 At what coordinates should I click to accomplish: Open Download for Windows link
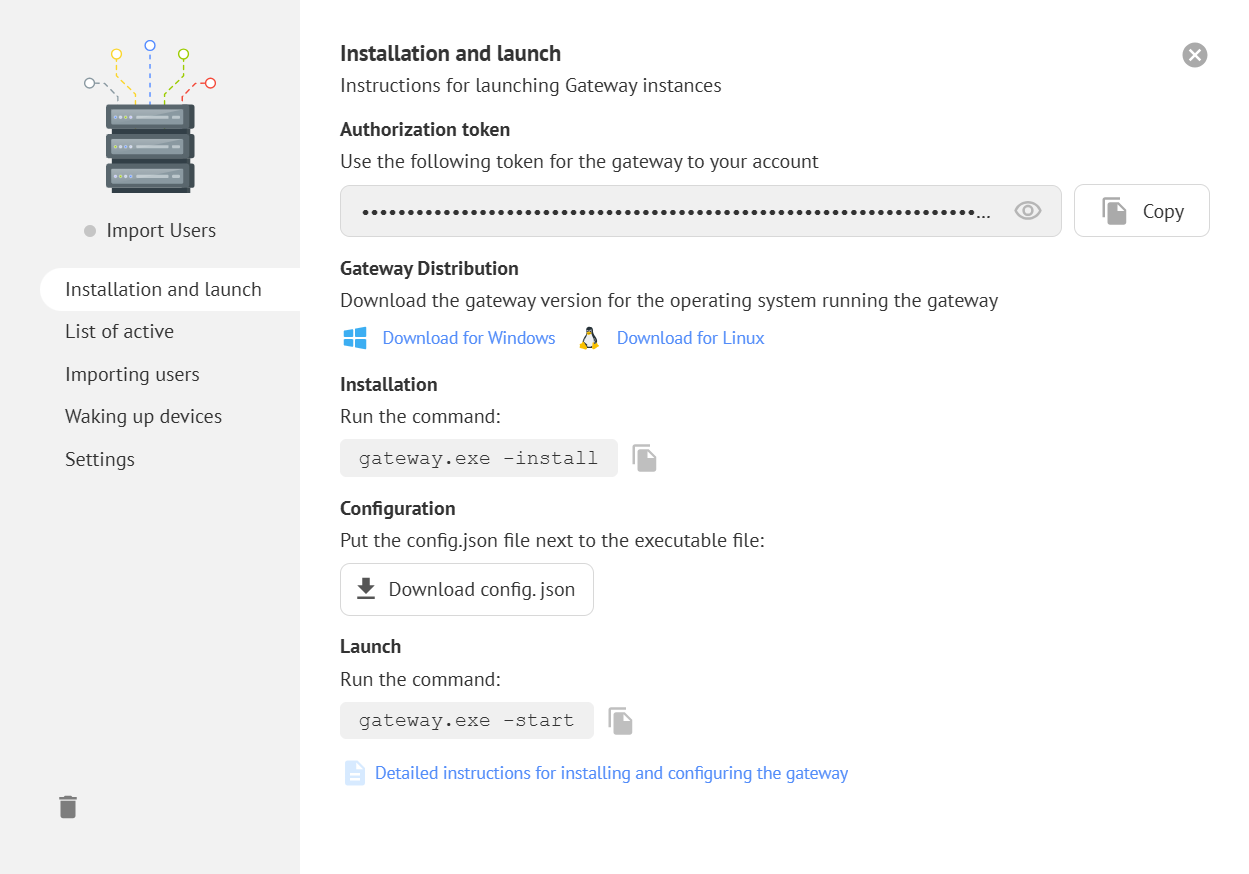pyautogui.click(x=468, y=338)
